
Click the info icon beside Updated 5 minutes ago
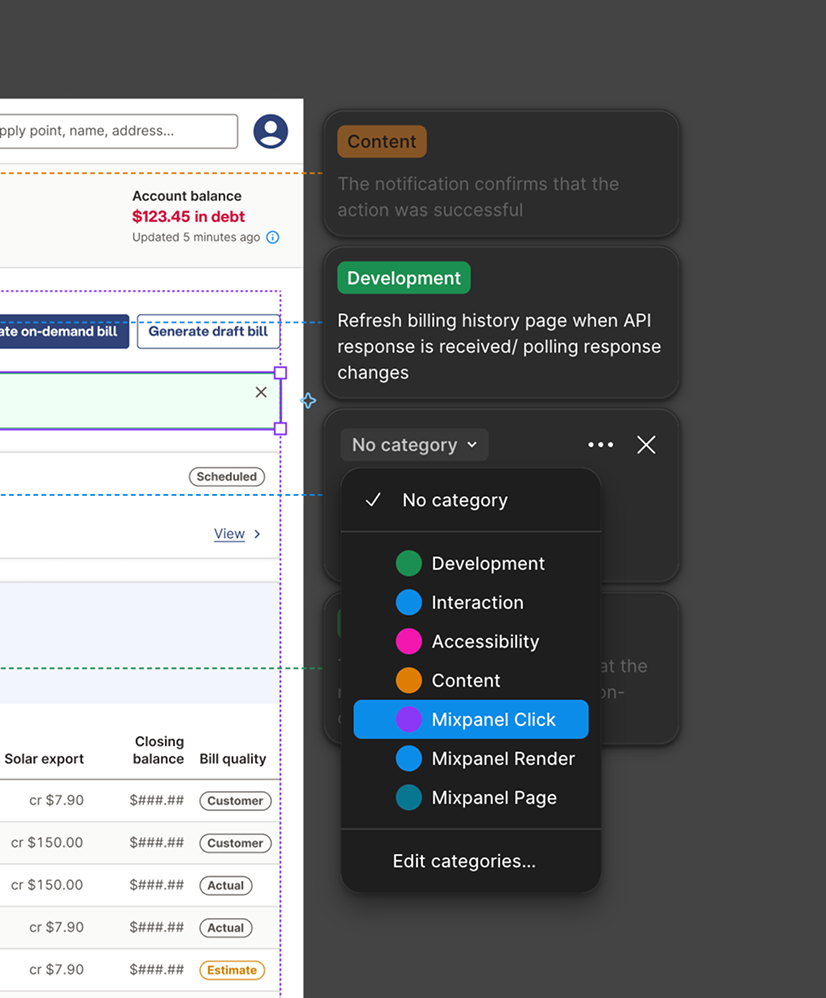[x=273, y=237]
